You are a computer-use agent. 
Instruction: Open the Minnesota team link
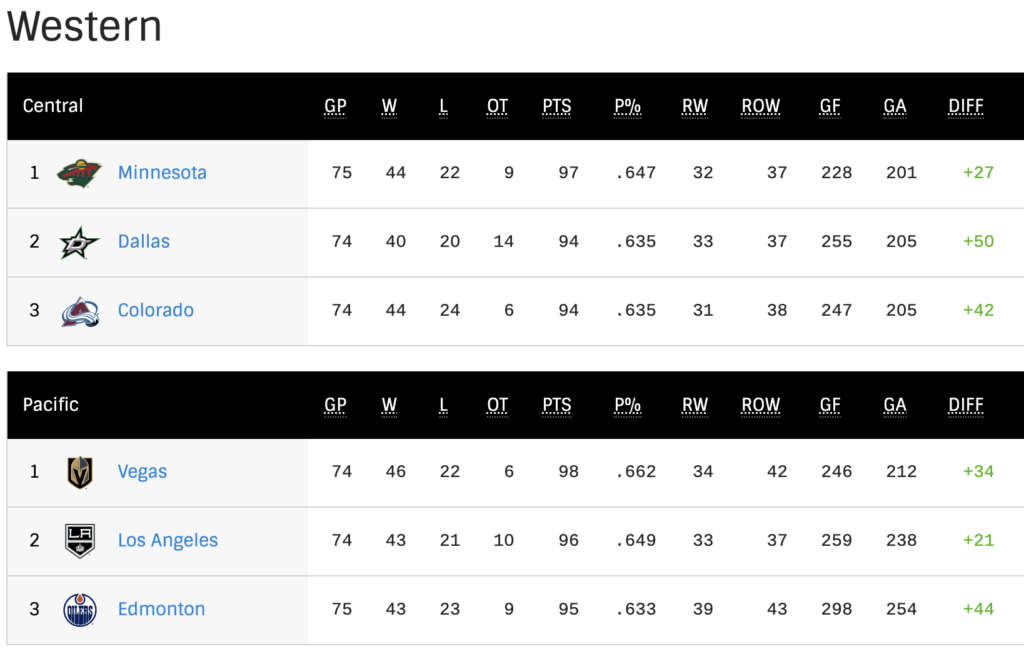(x=162, y=172)
